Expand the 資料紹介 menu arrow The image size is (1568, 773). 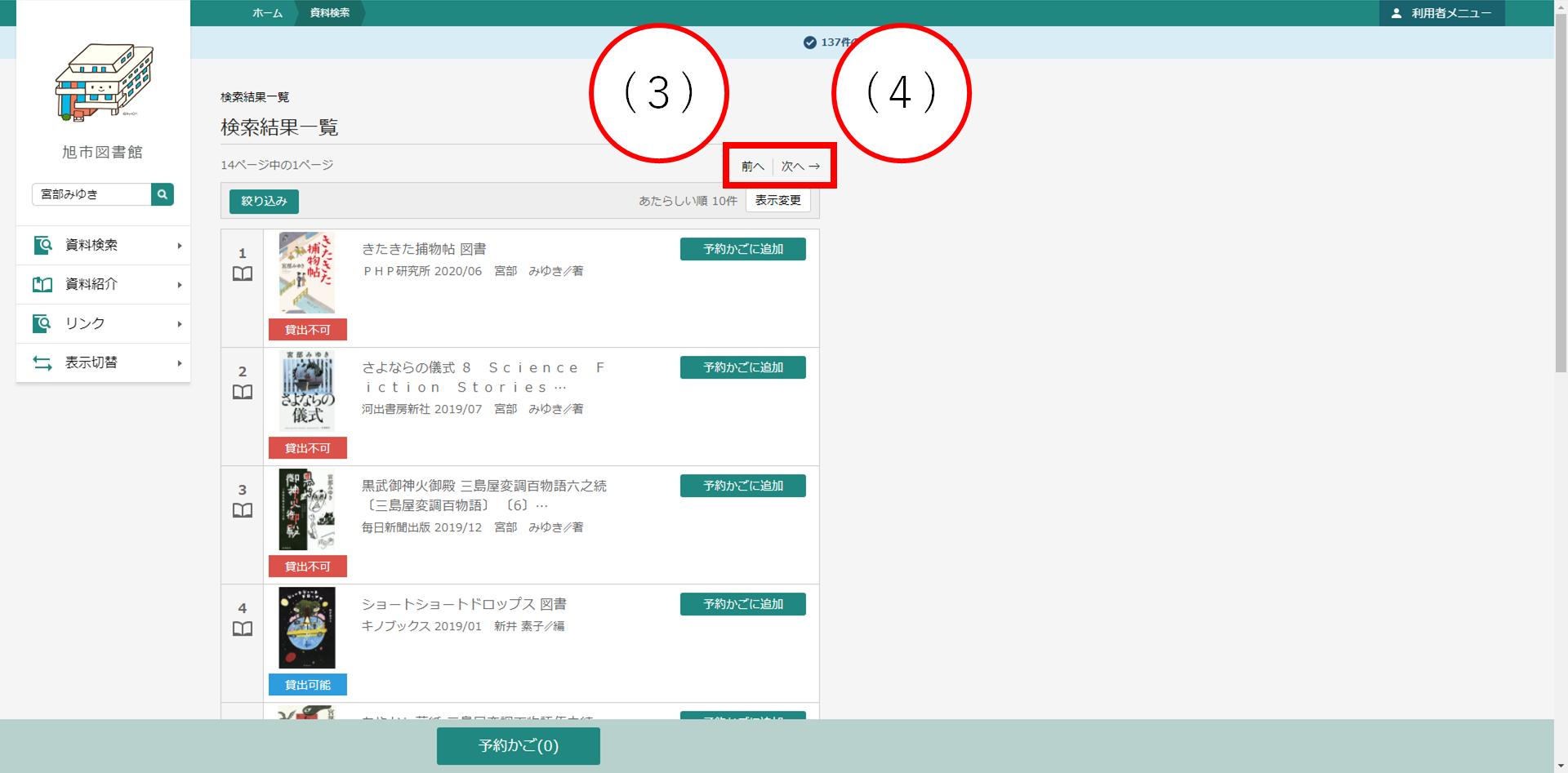180,285
